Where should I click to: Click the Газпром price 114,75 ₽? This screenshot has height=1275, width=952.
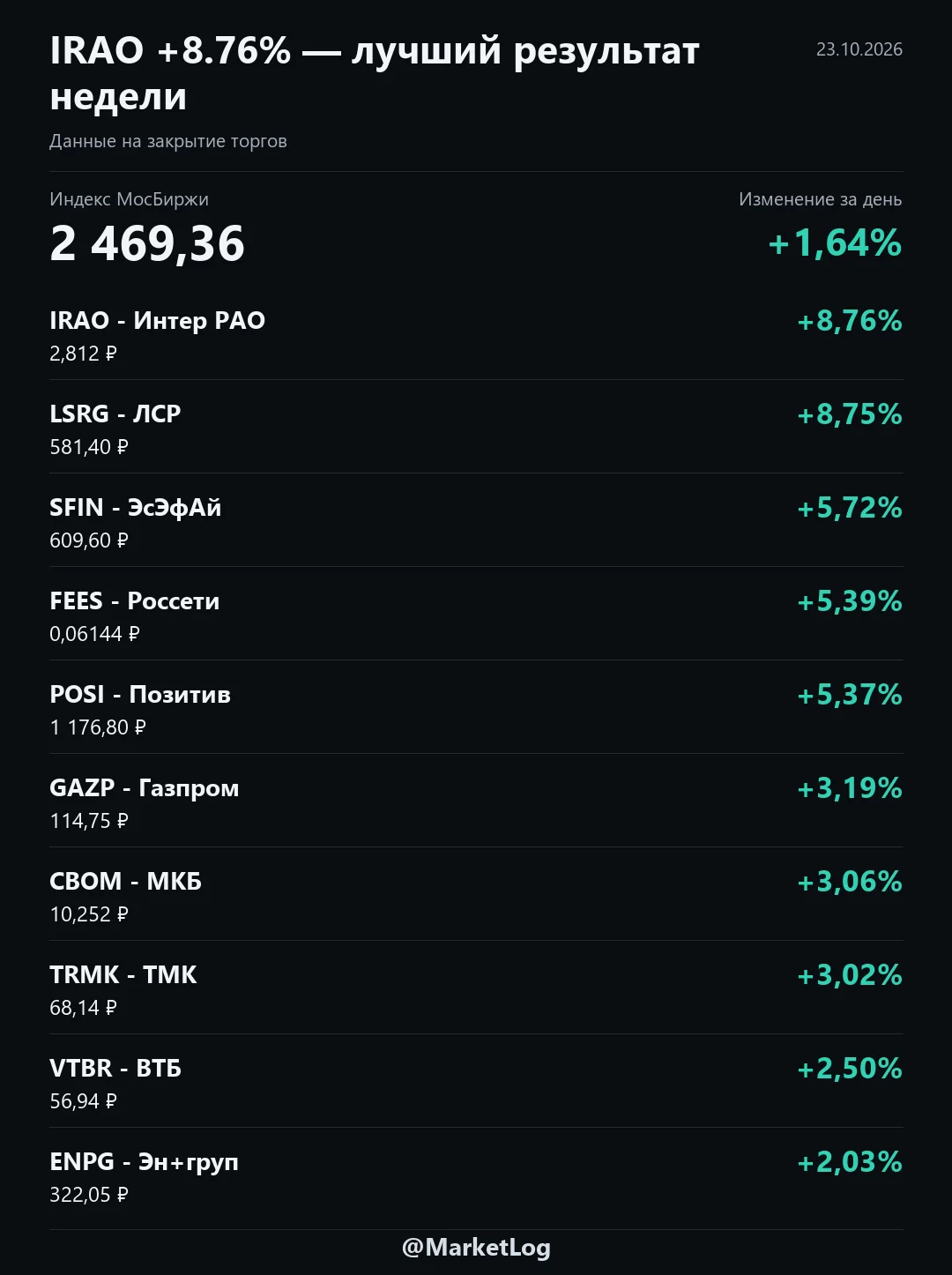(89, 821)
